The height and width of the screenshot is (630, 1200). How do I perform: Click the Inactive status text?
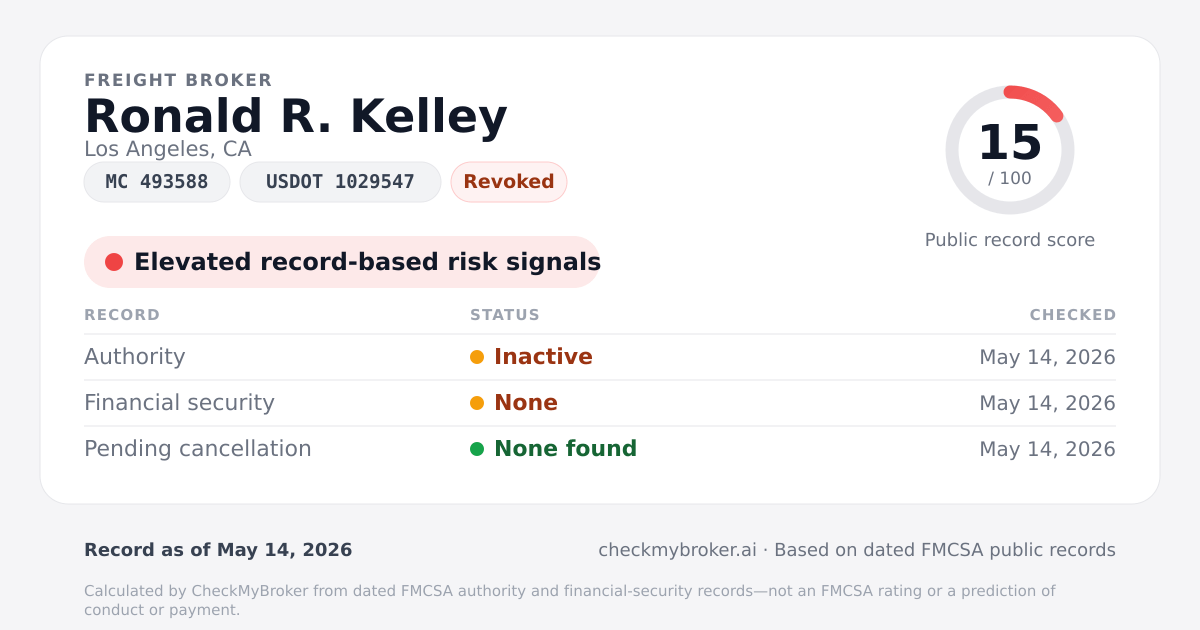tap(543, 357)
